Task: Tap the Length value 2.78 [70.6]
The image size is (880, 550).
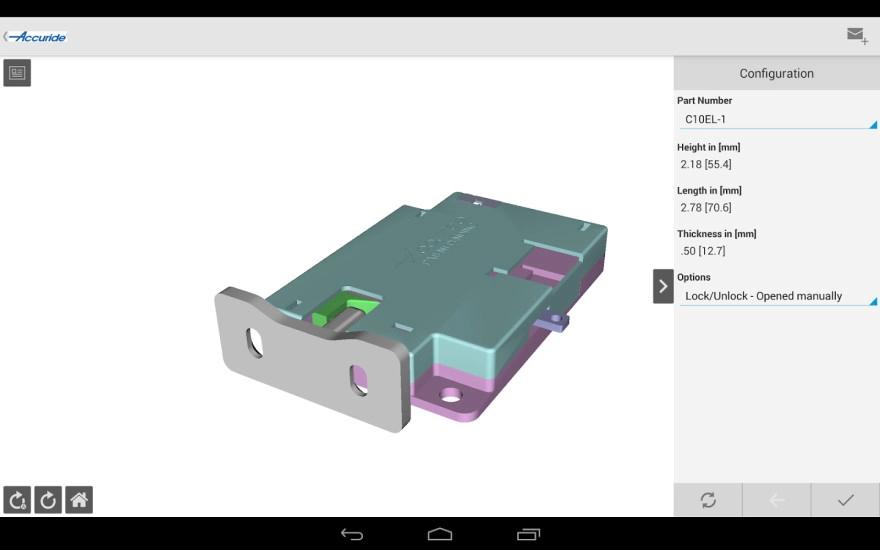Action: tap(706, 208)
